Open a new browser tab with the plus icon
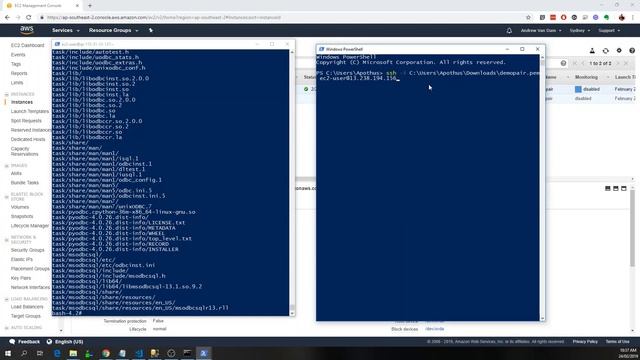The image size is (640, 360). coord(90,6)
